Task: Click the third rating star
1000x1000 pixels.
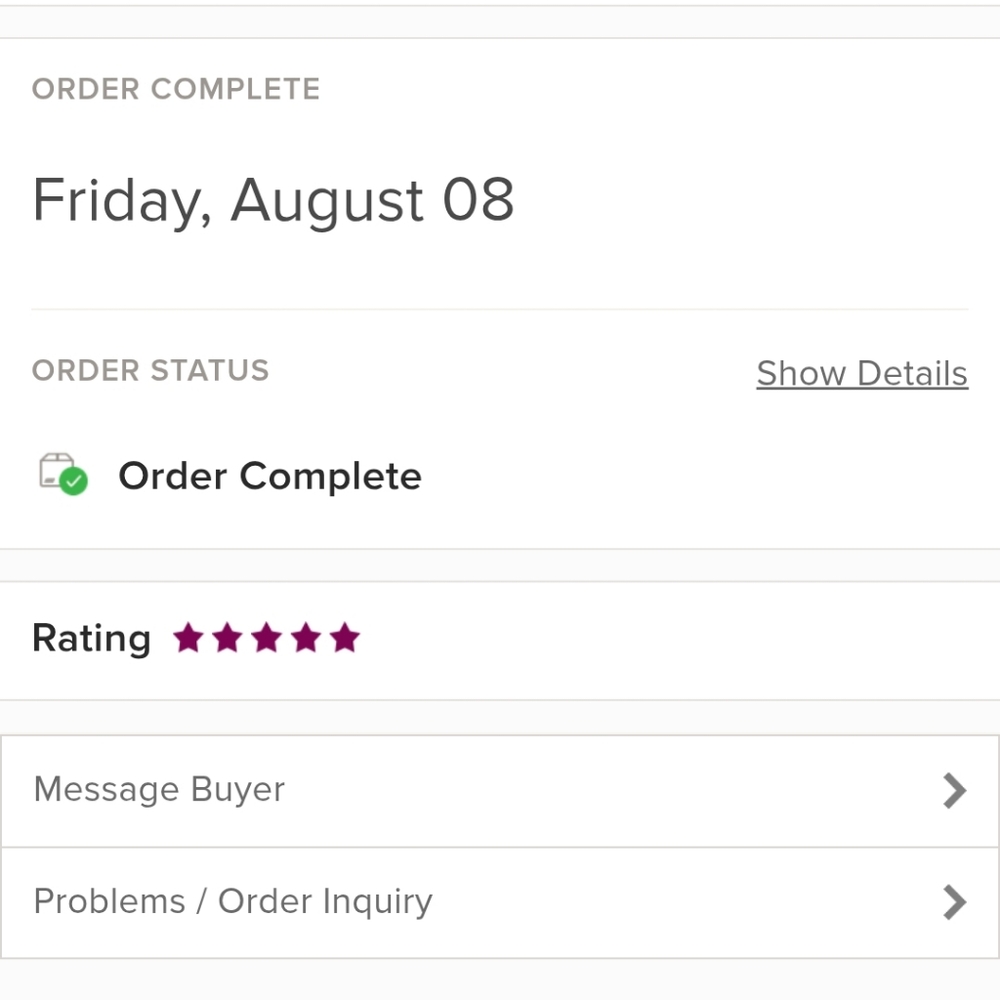Action: (267, 638)
